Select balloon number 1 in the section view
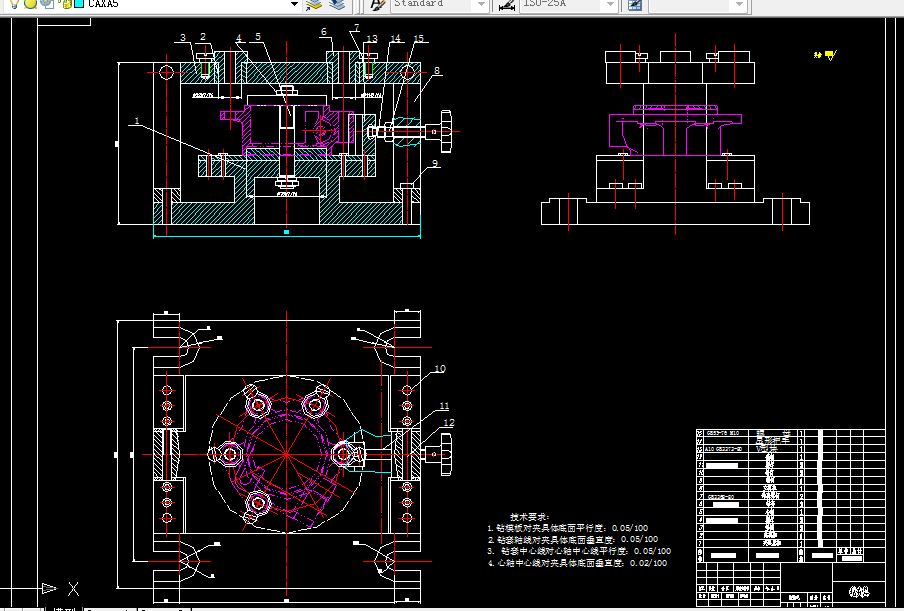Image resolution: width=904 pixels, height=611 pixels. tap(137, 120)
